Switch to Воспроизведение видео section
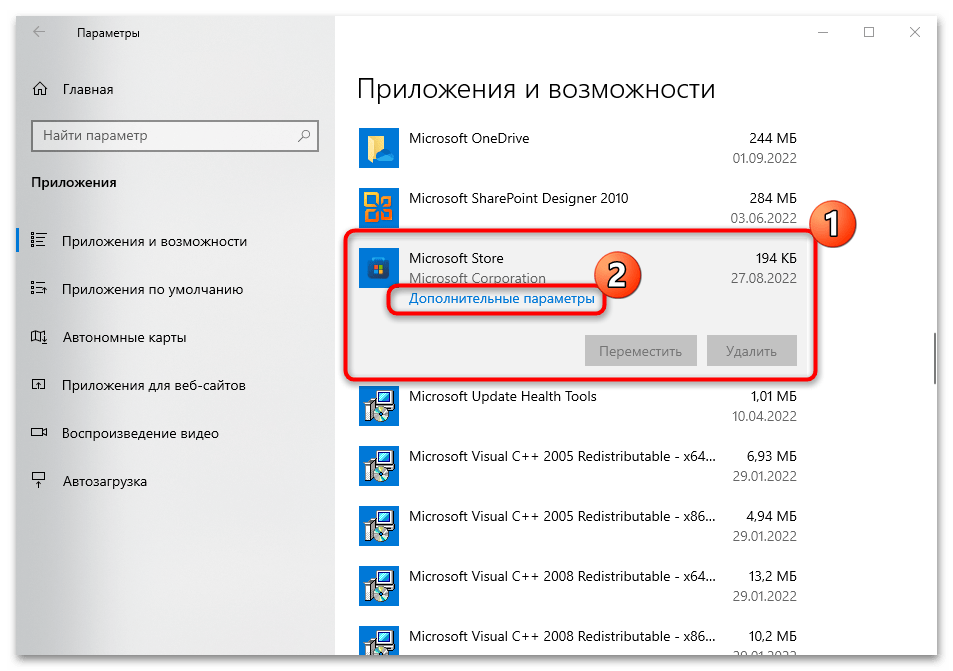This screenshot has height=671, width=953. pos(140,433)
